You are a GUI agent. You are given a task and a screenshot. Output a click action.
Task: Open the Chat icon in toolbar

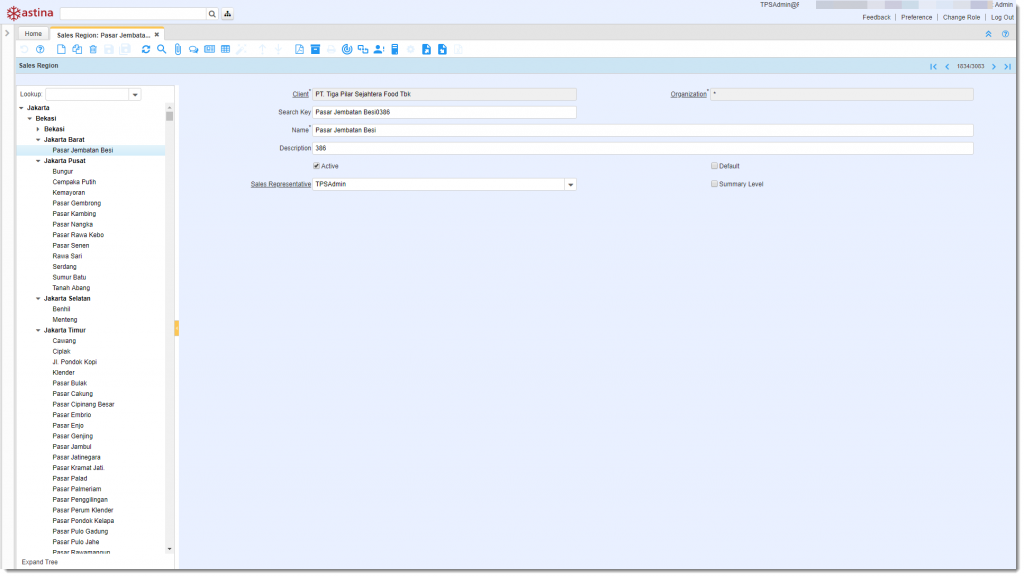pos(193,49)
